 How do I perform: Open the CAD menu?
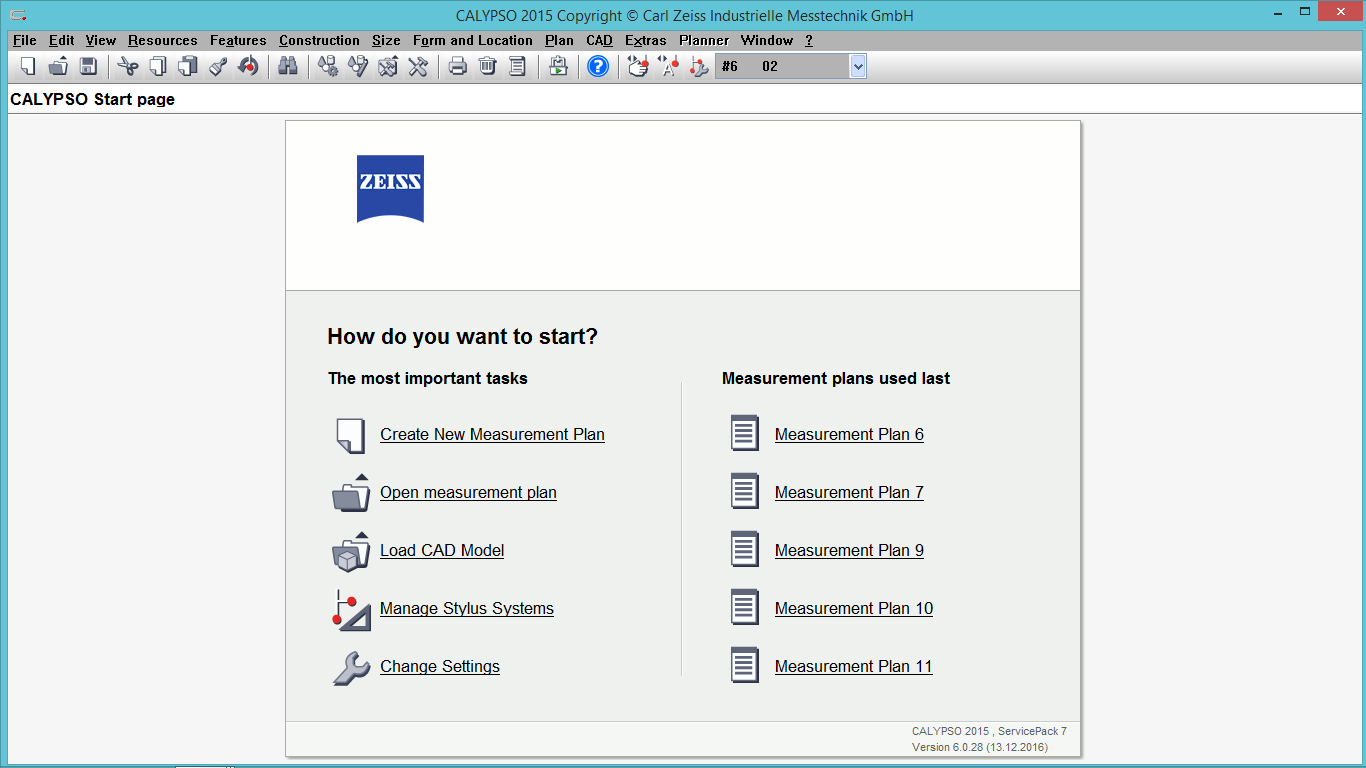pyautogui.click(x=599, y=41)
